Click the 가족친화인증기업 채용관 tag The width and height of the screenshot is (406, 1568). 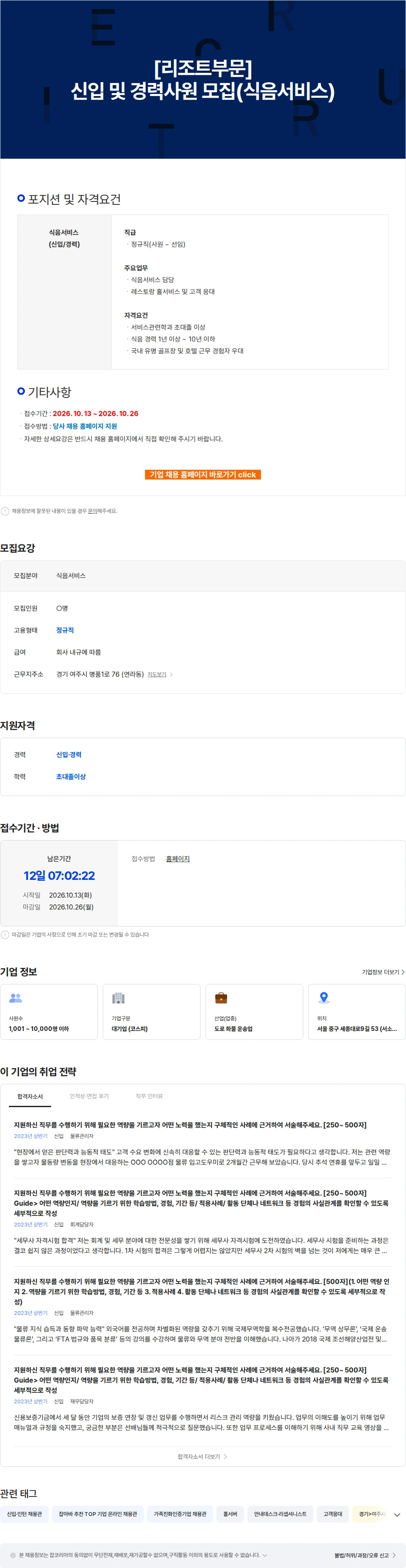tap(180, 1514)
